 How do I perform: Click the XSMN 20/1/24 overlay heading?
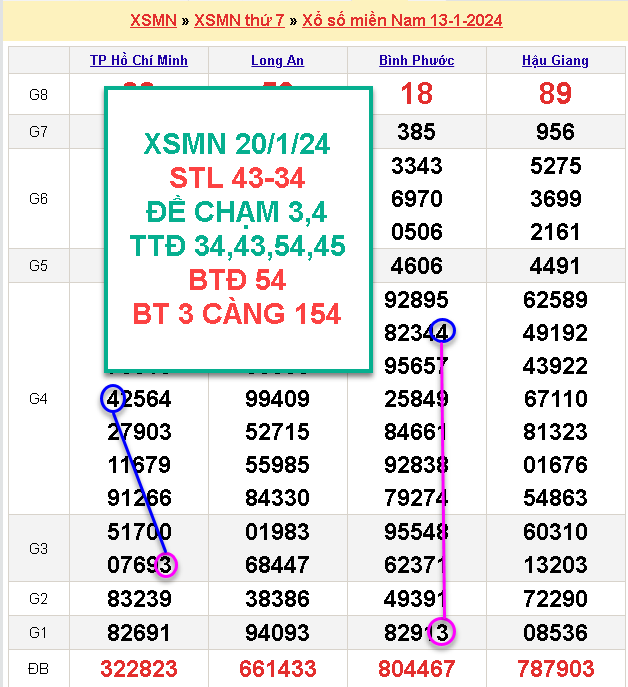[x=237, y=144]
